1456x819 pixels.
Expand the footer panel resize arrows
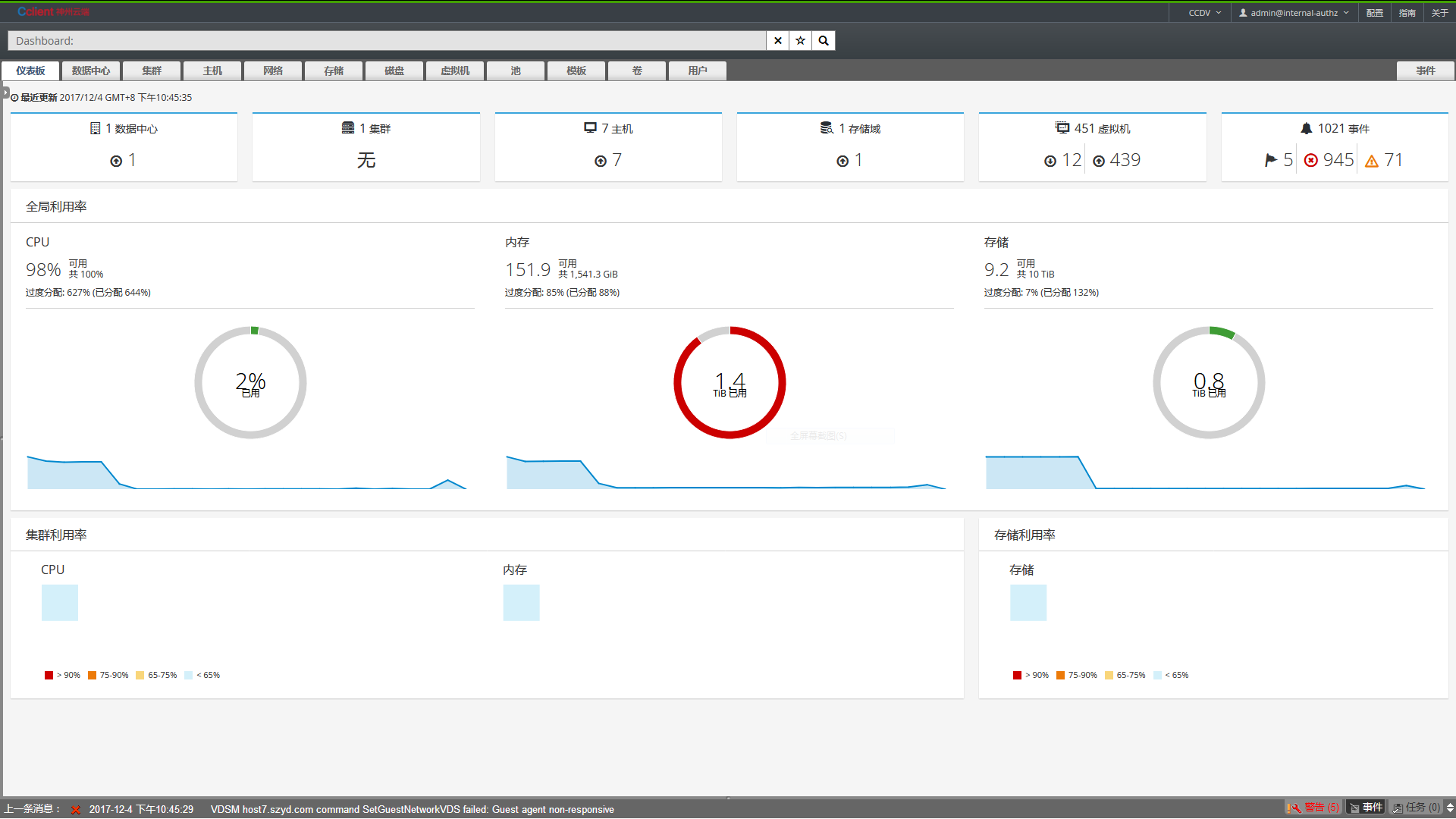tap(1450, 808)
